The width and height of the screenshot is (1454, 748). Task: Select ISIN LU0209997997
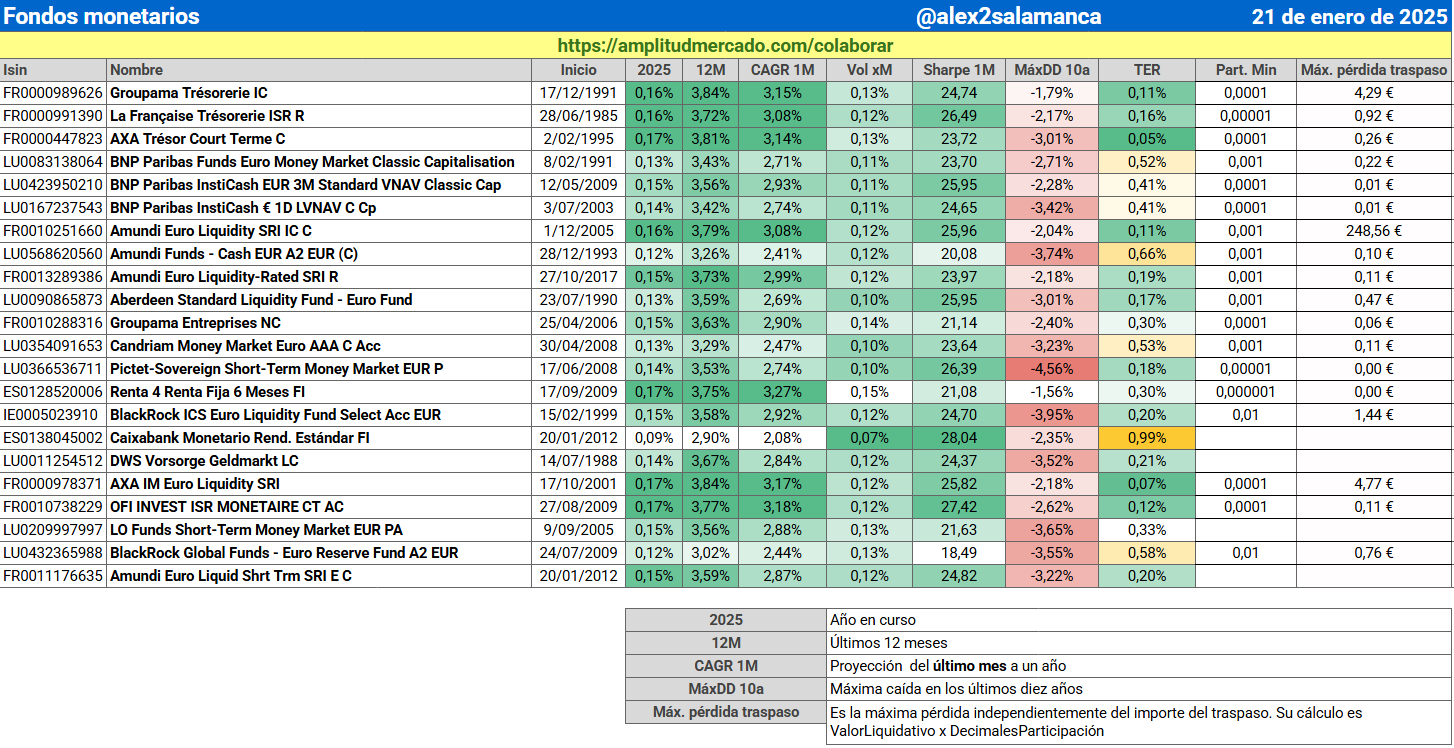[x=53, y=530]
